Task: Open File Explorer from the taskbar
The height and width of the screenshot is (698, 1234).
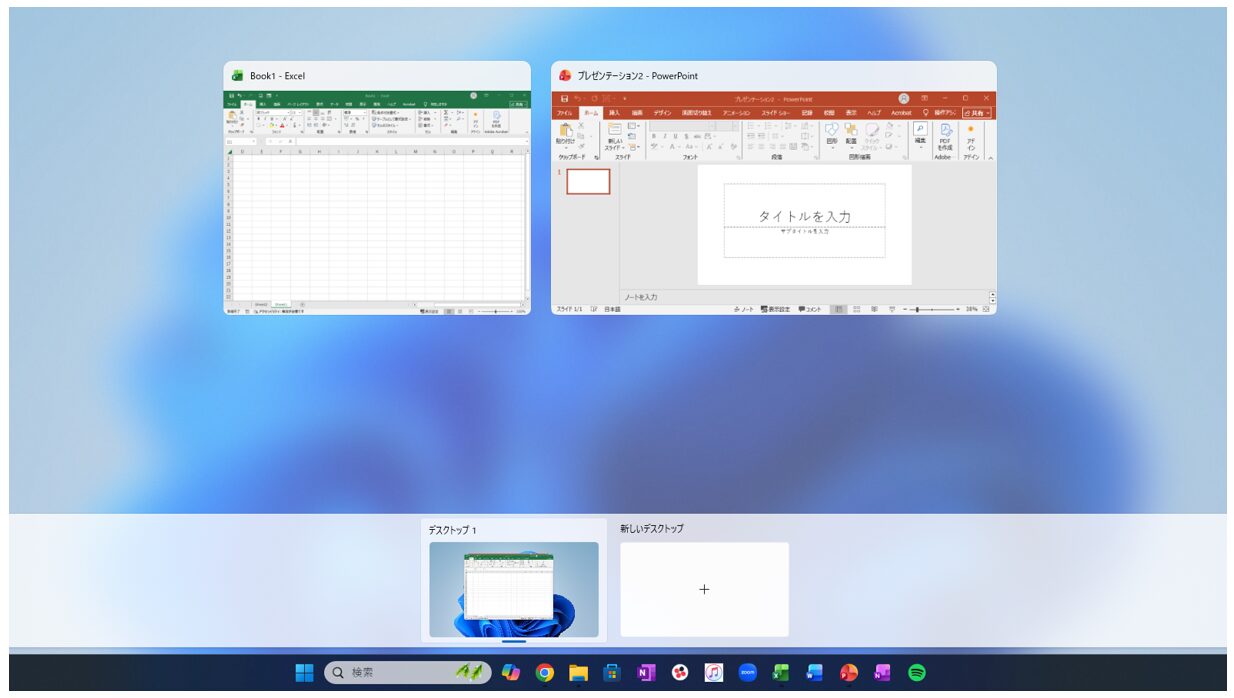Action: pyautogui.click(x=578, y=673)
